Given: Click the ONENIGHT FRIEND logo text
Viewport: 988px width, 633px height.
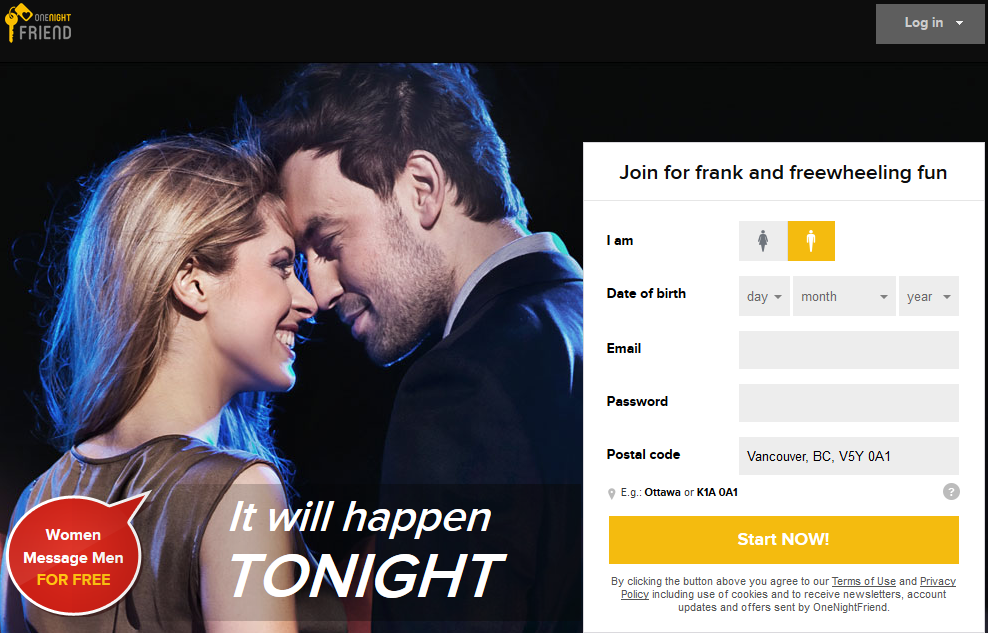Looking at the screenshot, I should click(45, 28).
